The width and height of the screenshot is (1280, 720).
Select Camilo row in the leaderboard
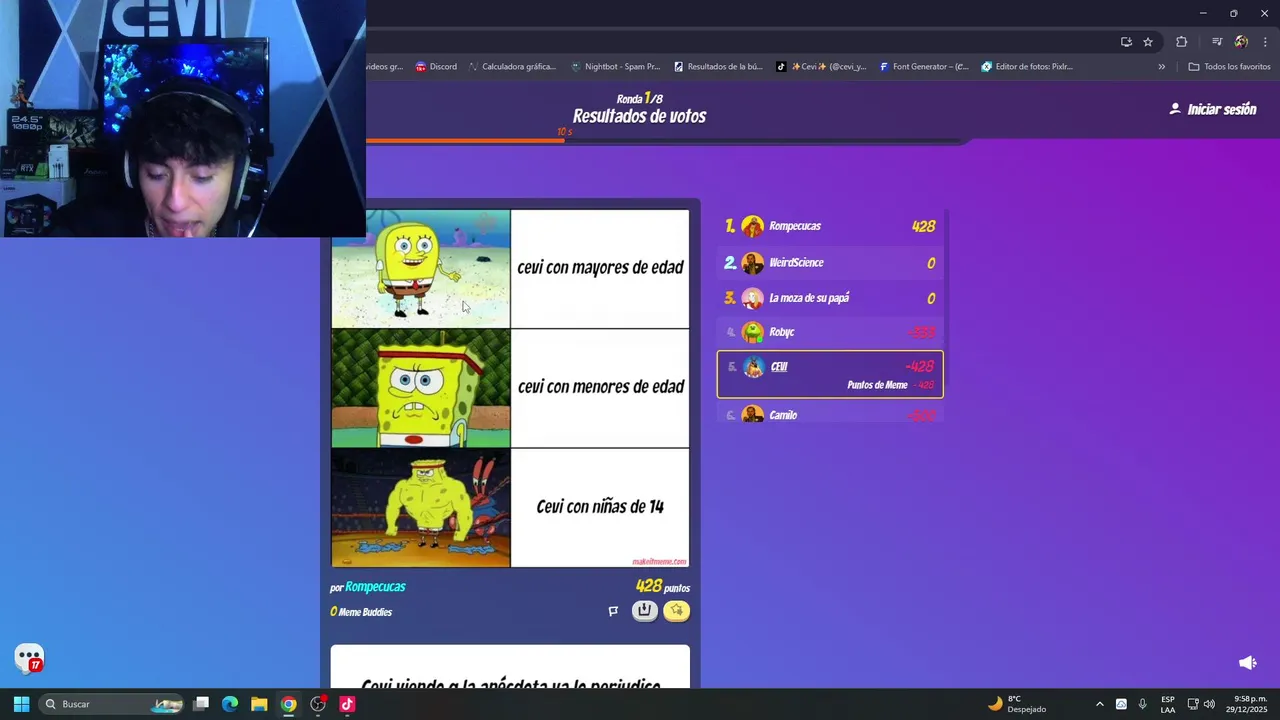830,414
